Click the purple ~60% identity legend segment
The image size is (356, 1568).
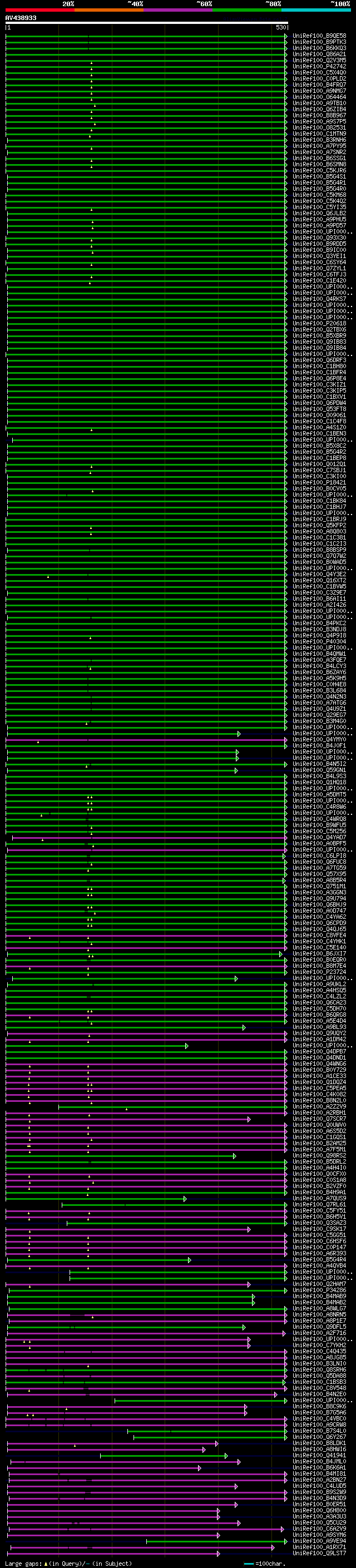click(x=177, y=10)
